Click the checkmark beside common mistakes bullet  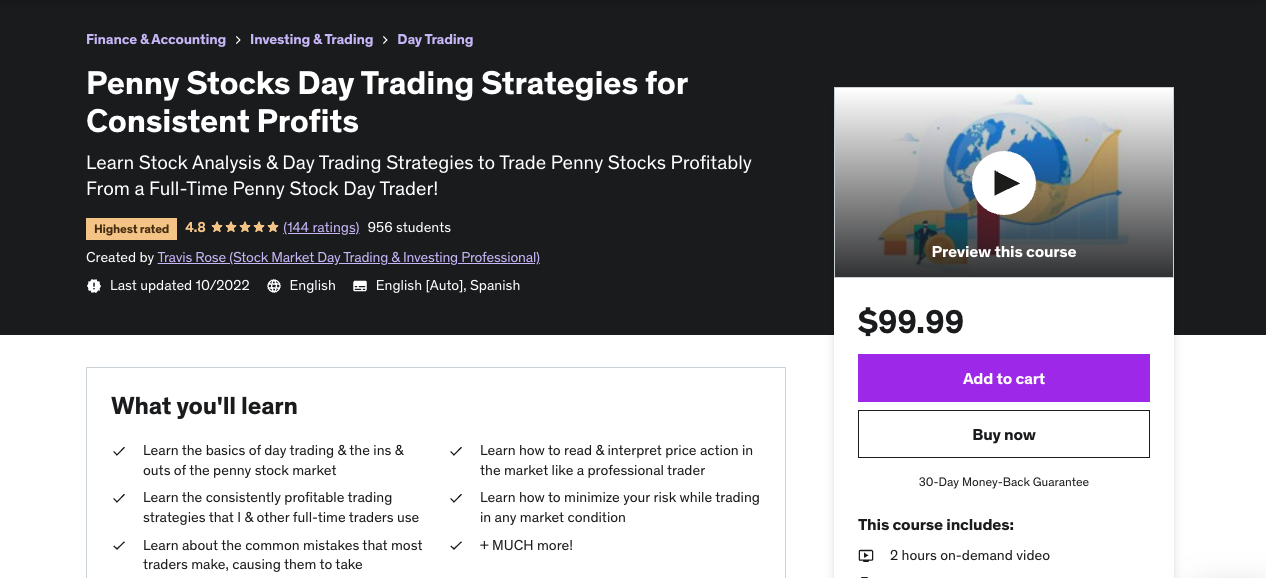pyautogui.click(x=118, y=545)
